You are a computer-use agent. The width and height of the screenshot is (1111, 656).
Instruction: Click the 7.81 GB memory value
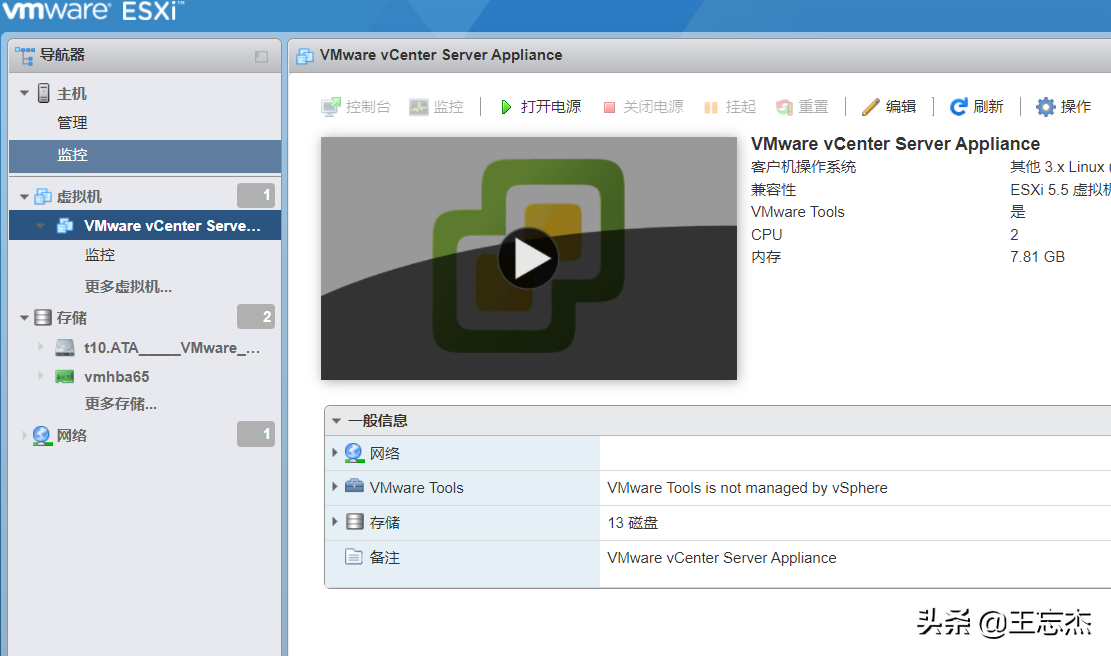pos(1037,257)
